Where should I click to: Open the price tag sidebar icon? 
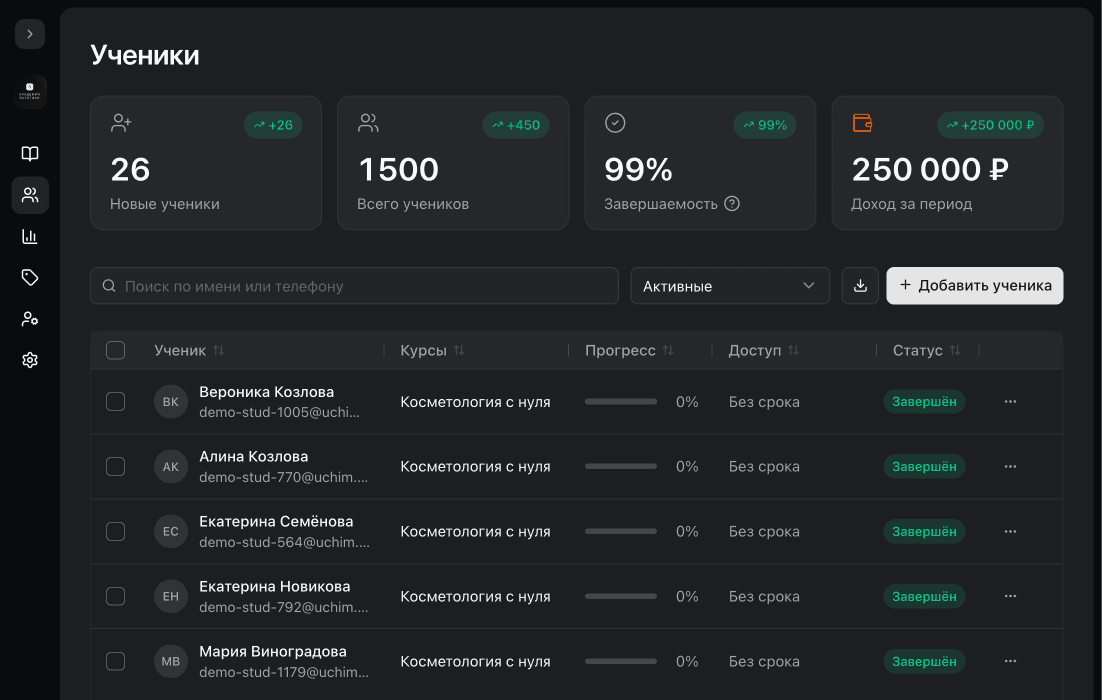pyautogui.click(x=30, y=278)
